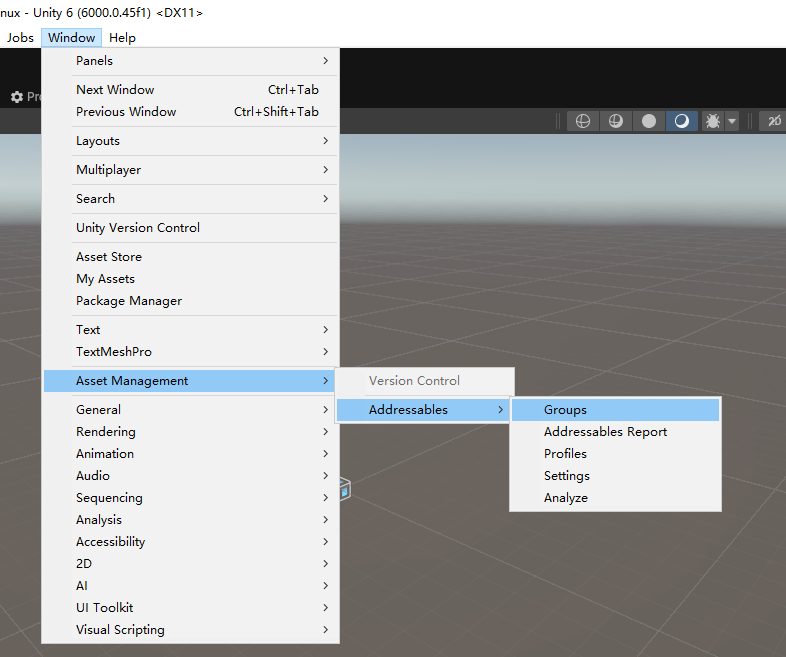786x657 pixels.
Task: Click the greyed Version Control entry
Action: click(x=424, y=381)
